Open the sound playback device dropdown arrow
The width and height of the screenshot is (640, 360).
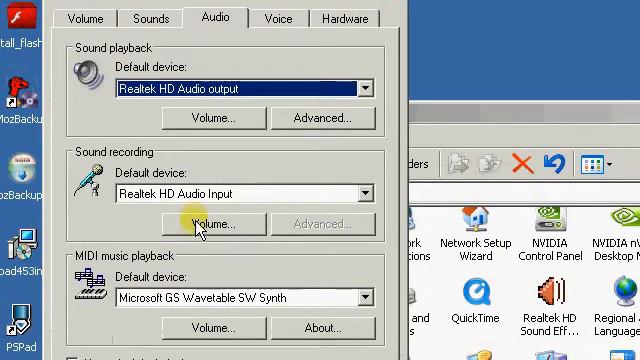366,89
